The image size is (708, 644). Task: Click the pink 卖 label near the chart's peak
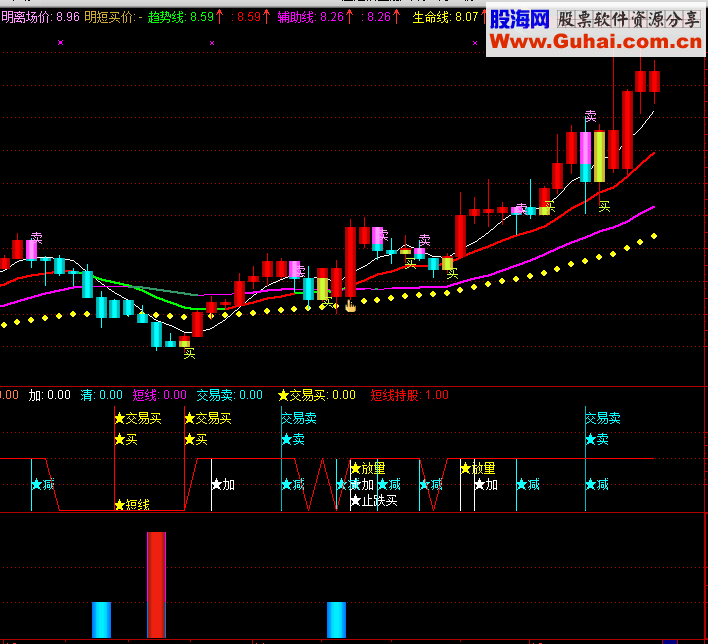591,116
